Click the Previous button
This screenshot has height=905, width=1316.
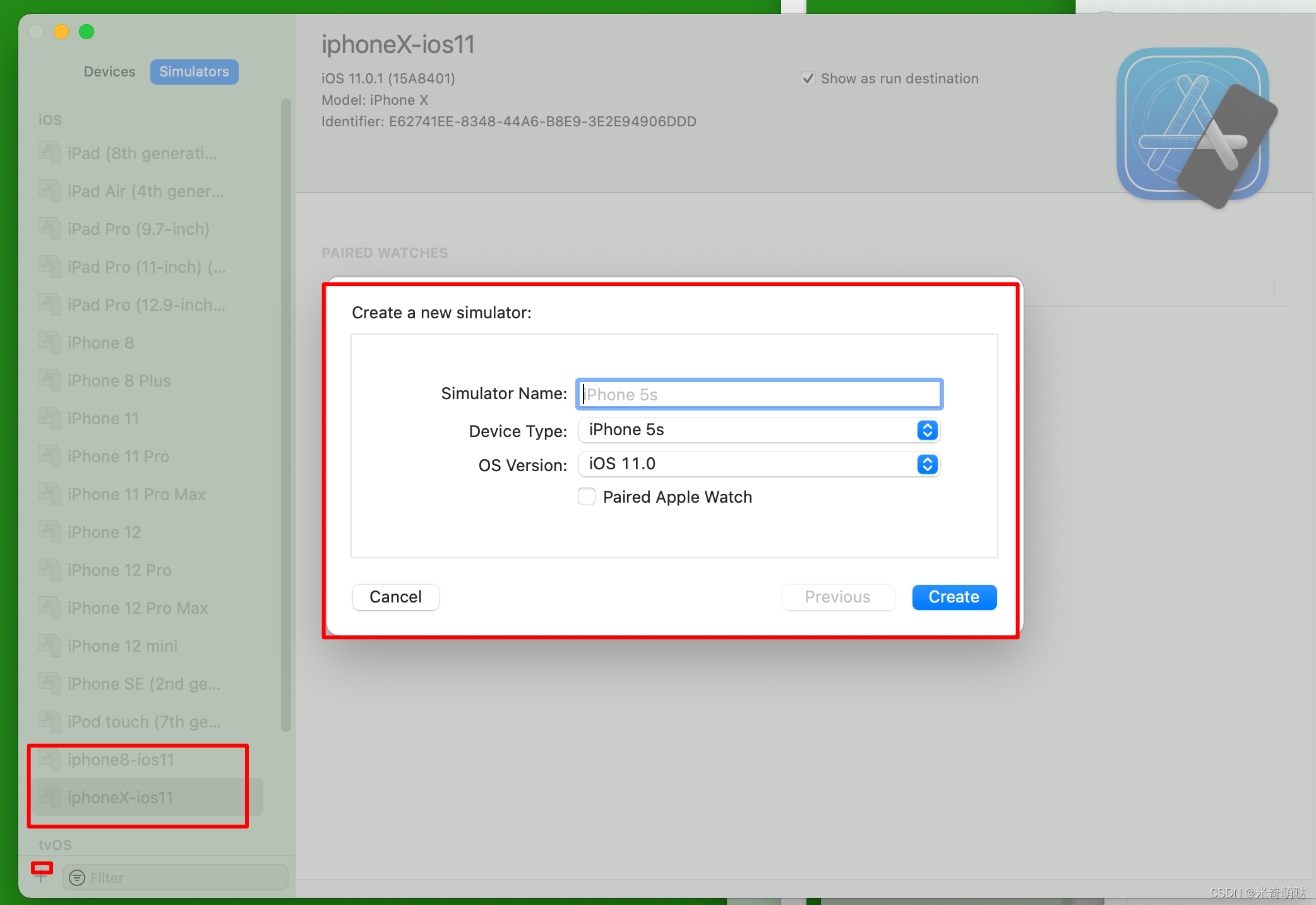(x=838, y=597)
